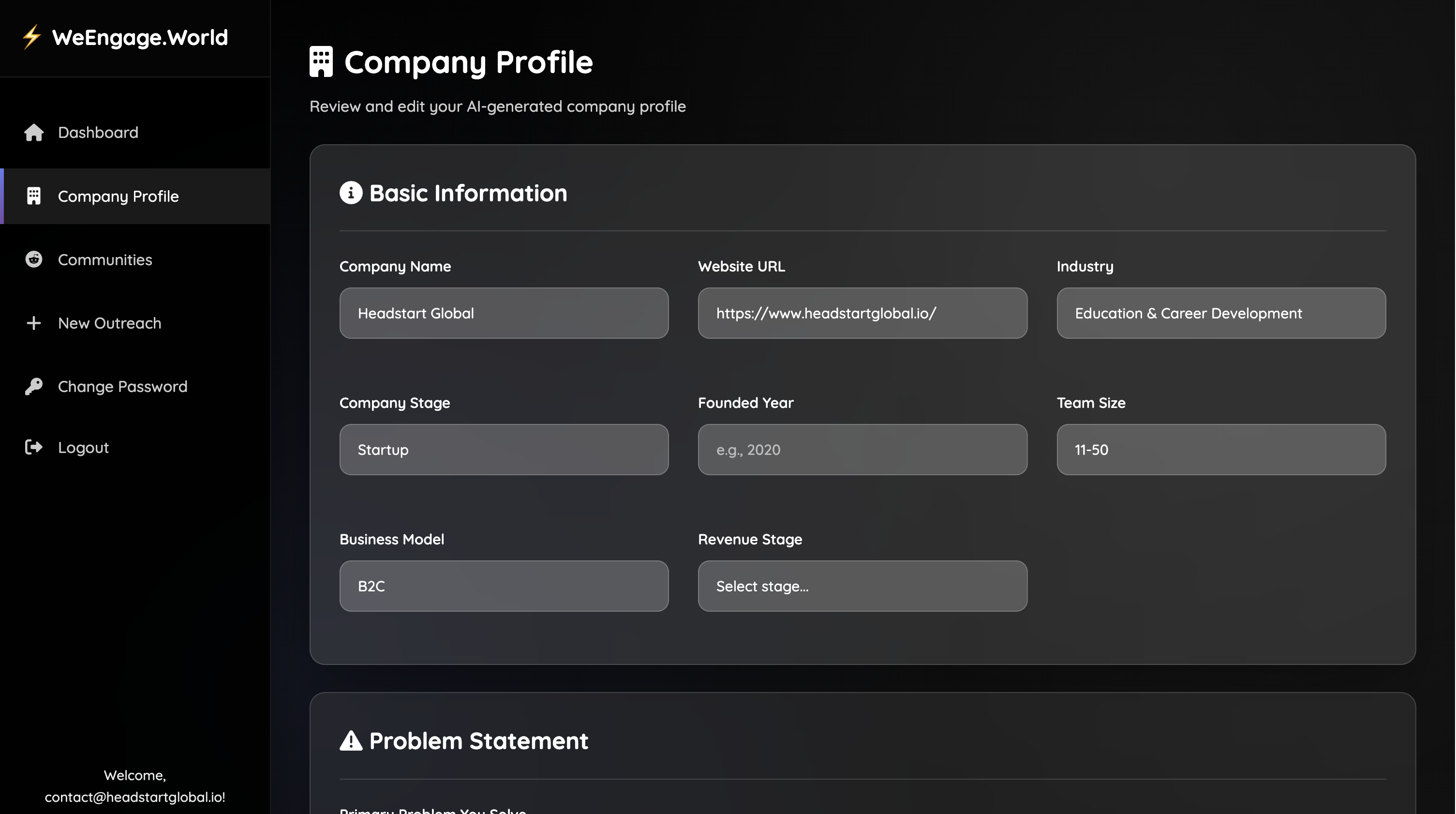Viewport: 1456px width, 814px height.
Task: Click the Company Profile page title
Action: click(x=469, y=62)
